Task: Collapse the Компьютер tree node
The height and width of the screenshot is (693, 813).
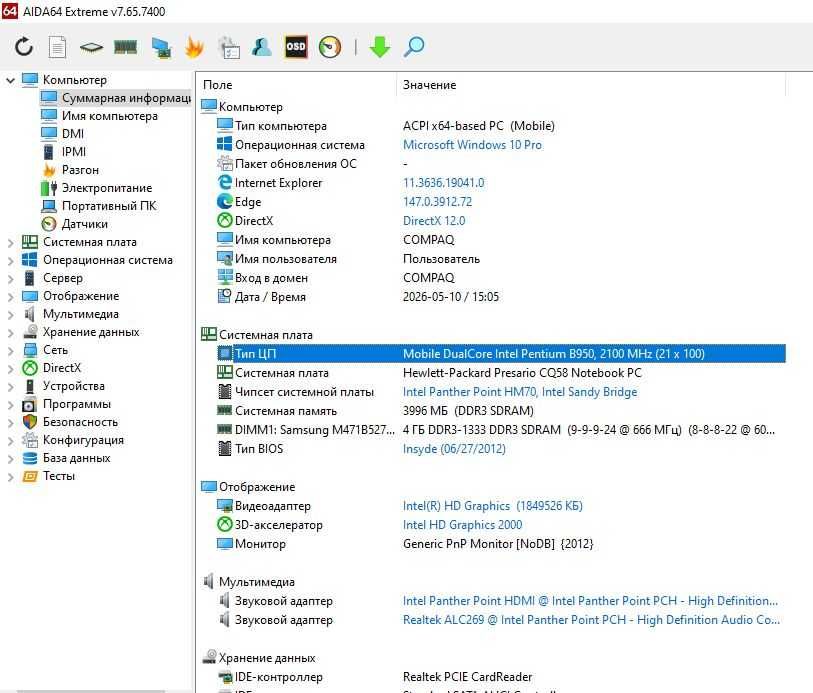Action: [10, 80]
